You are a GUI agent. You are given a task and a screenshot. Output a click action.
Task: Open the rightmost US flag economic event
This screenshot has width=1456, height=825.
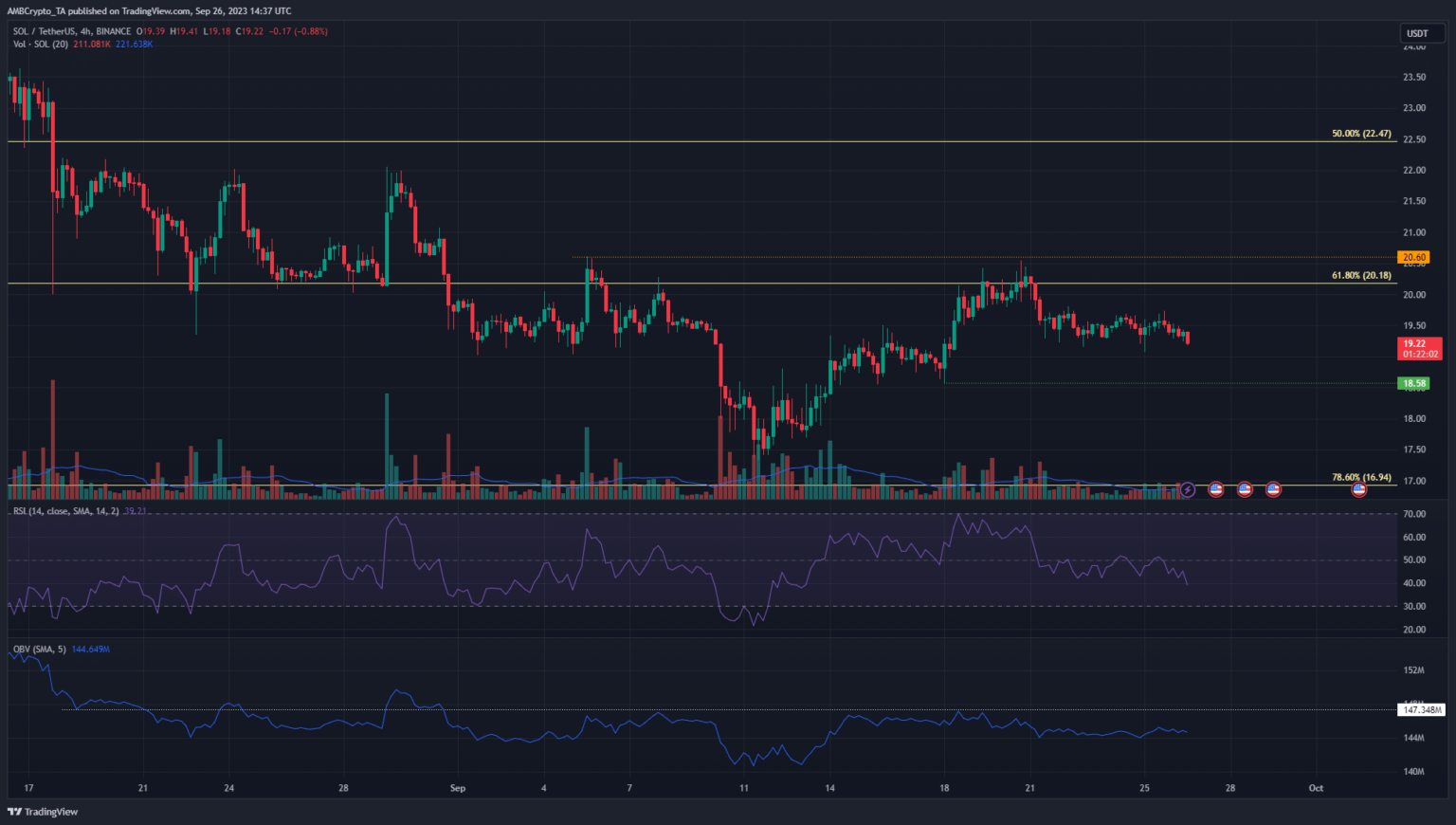point(1358,489)
